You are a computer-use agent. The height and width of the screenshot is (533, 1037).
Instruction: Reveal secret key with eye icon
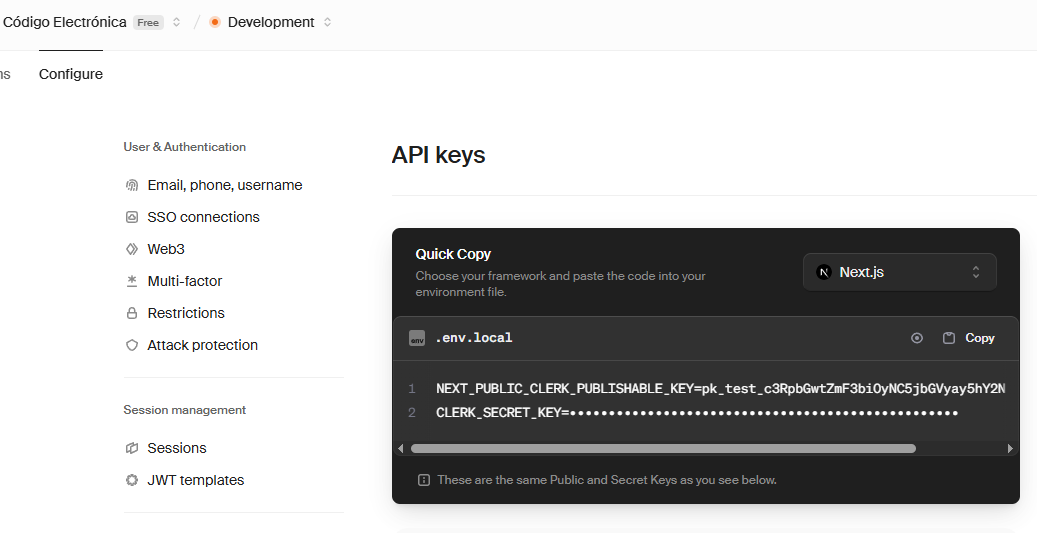pos(917,338)
